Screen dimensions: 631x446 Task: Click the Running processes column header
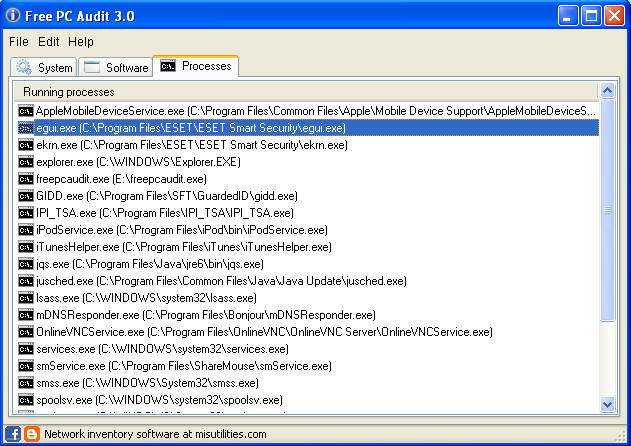point(306,92)
